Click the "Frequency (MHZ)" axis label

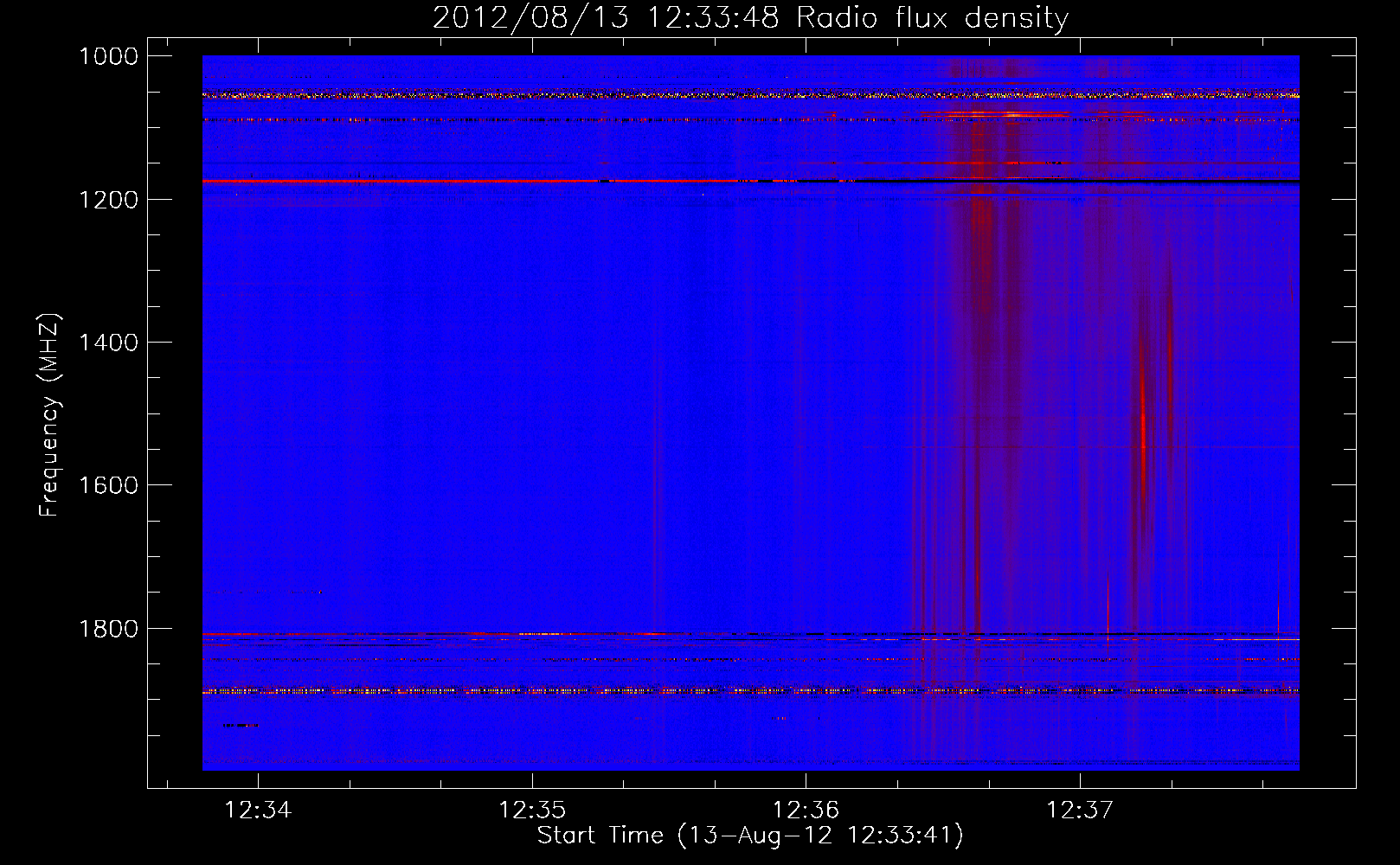[x=49, y=415]
